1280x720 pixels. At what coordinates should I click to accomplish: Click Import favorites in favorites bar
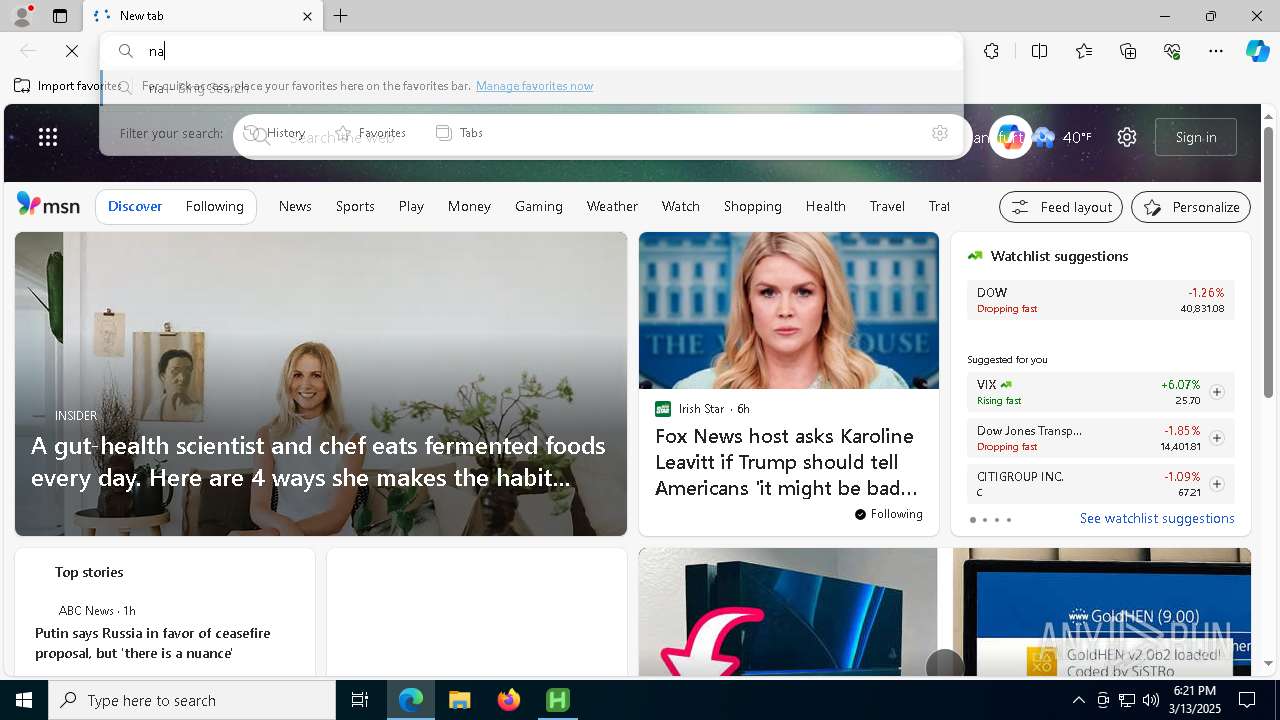coord(66,86)
